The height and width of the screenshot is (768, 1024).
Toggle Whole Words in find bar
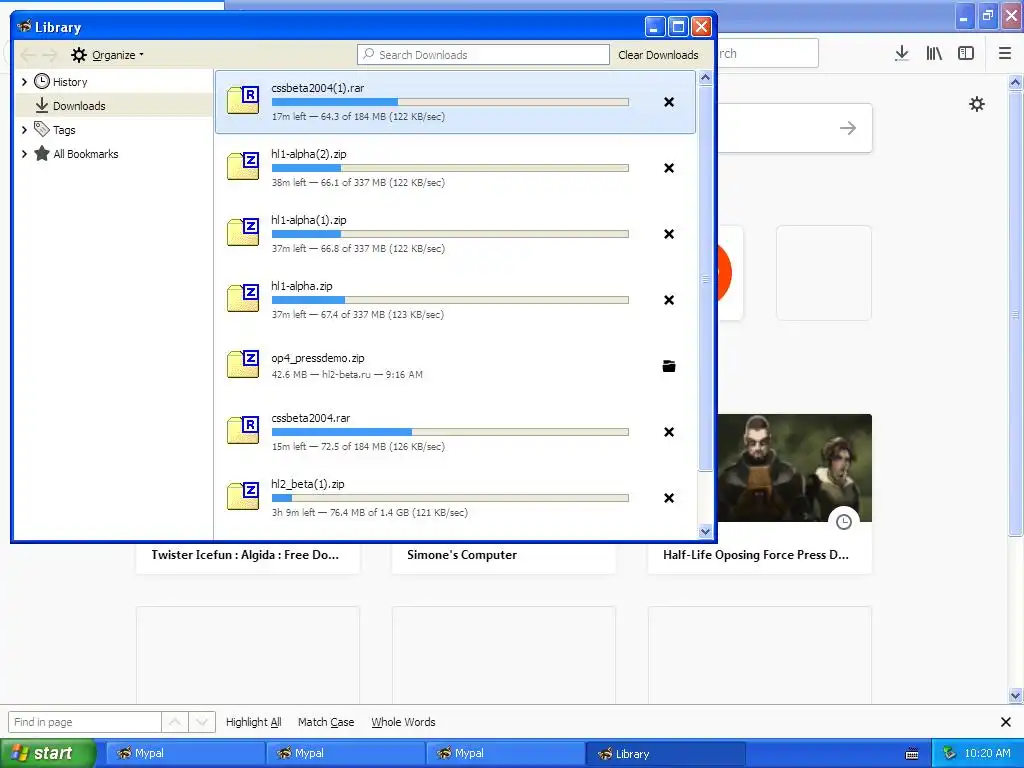coord(403,722)
